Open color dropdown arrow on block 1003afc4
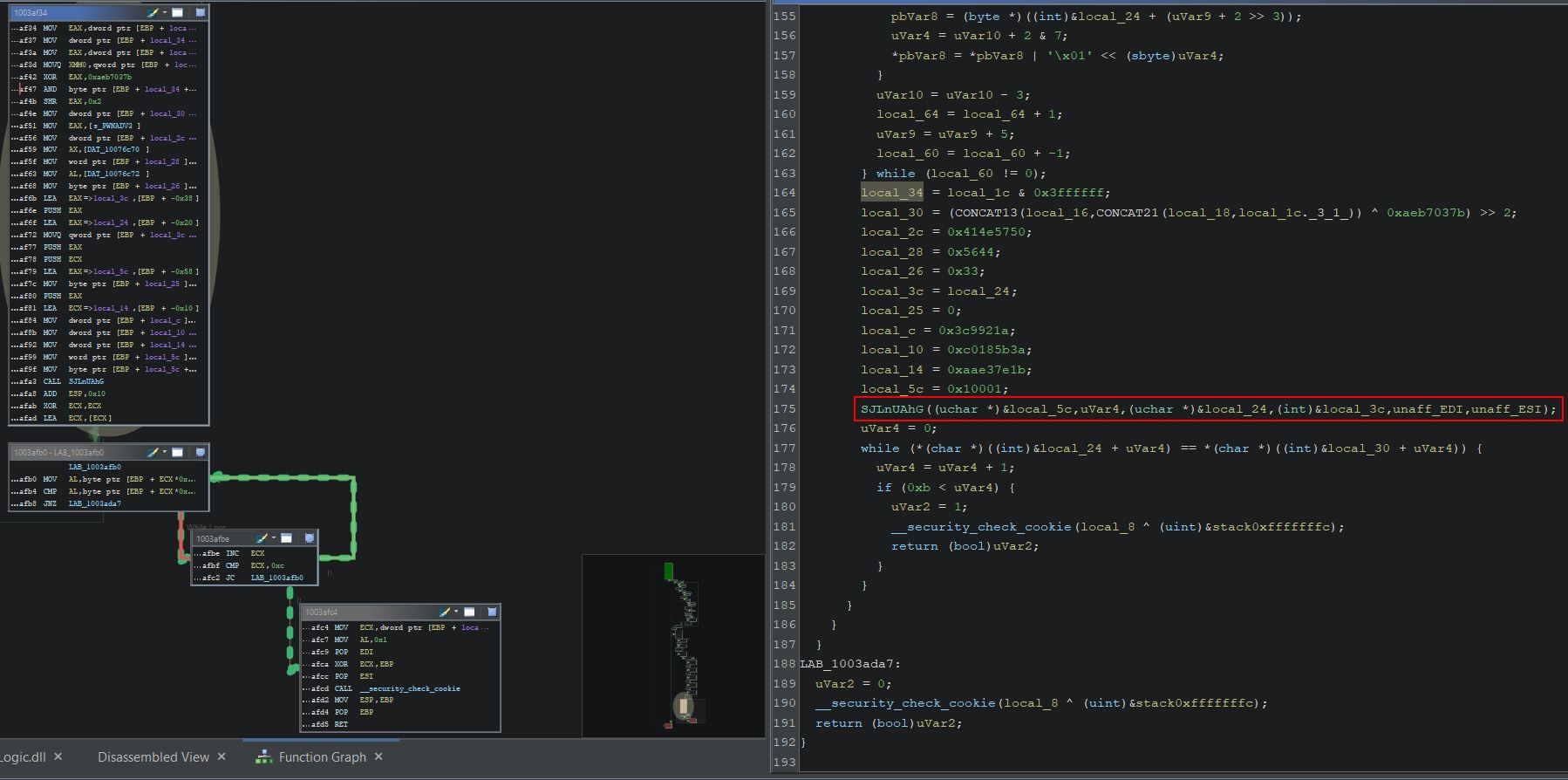The height and width of the screenshot is (780, 1568). tap(456, 612)
